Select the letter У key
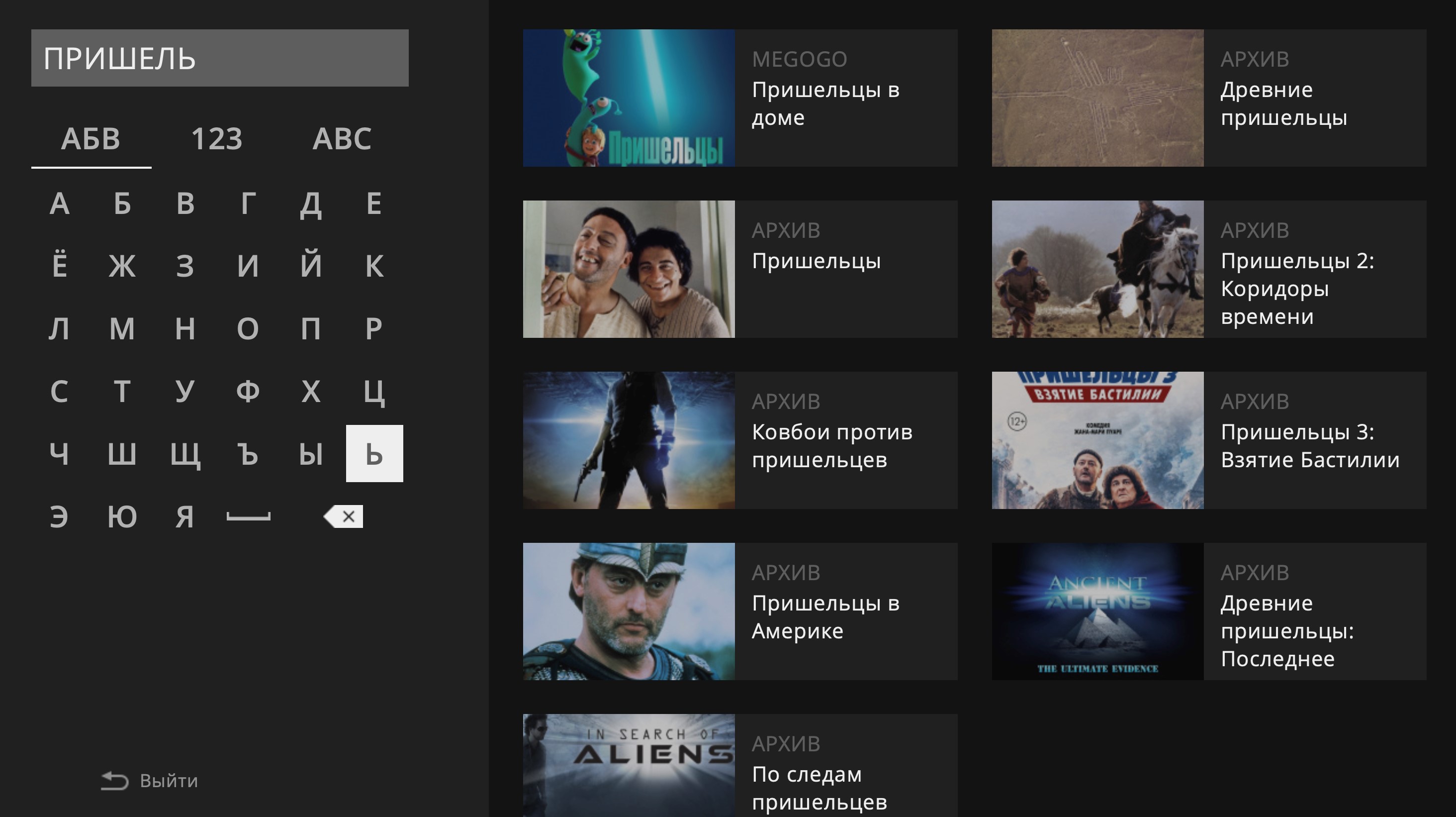This screenshot has height=817, width=1456. (185, 391)
